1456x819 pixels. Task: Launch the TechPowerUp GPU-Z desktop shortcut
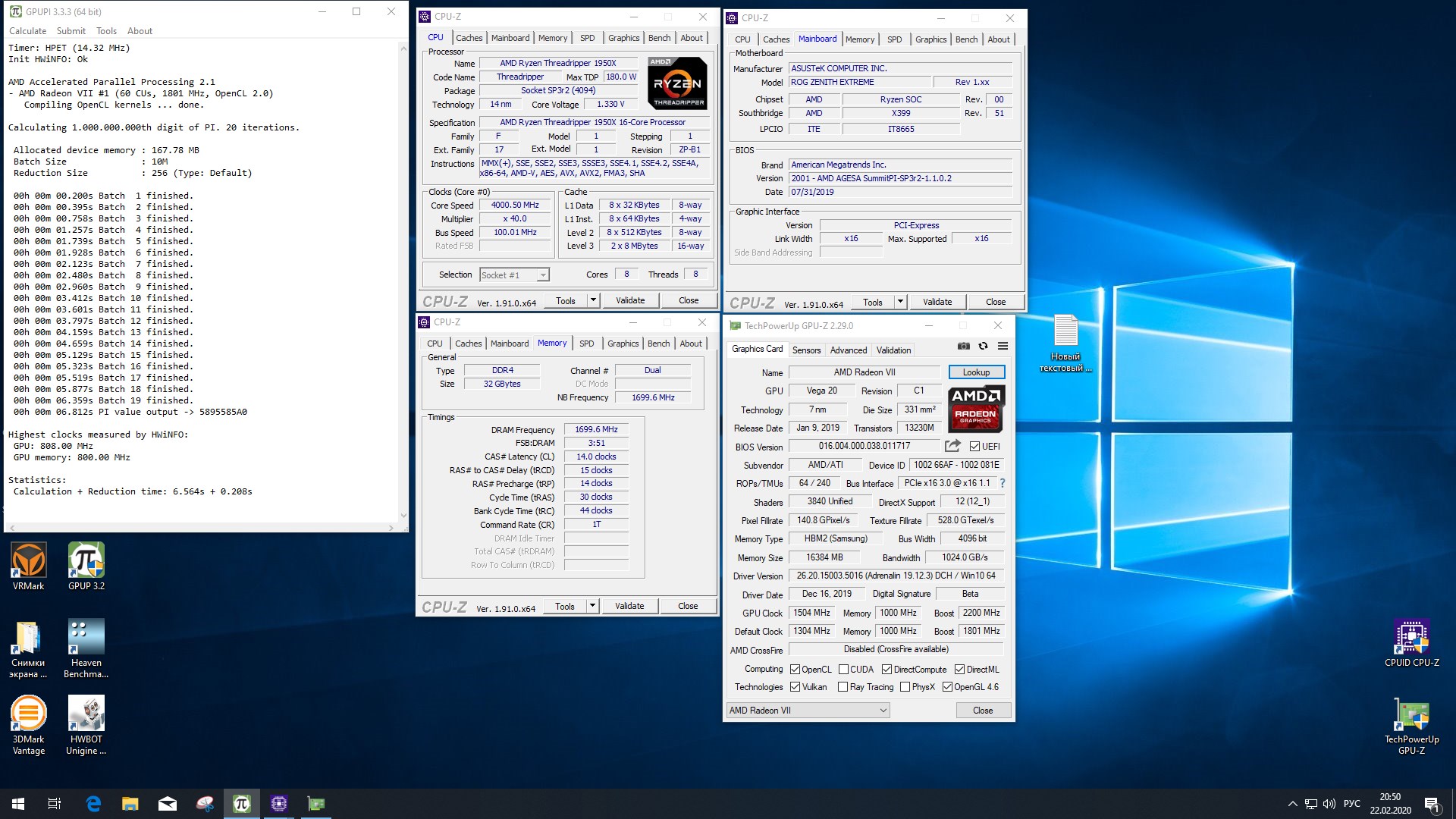pyautogui.click(x=1411, y=726)
